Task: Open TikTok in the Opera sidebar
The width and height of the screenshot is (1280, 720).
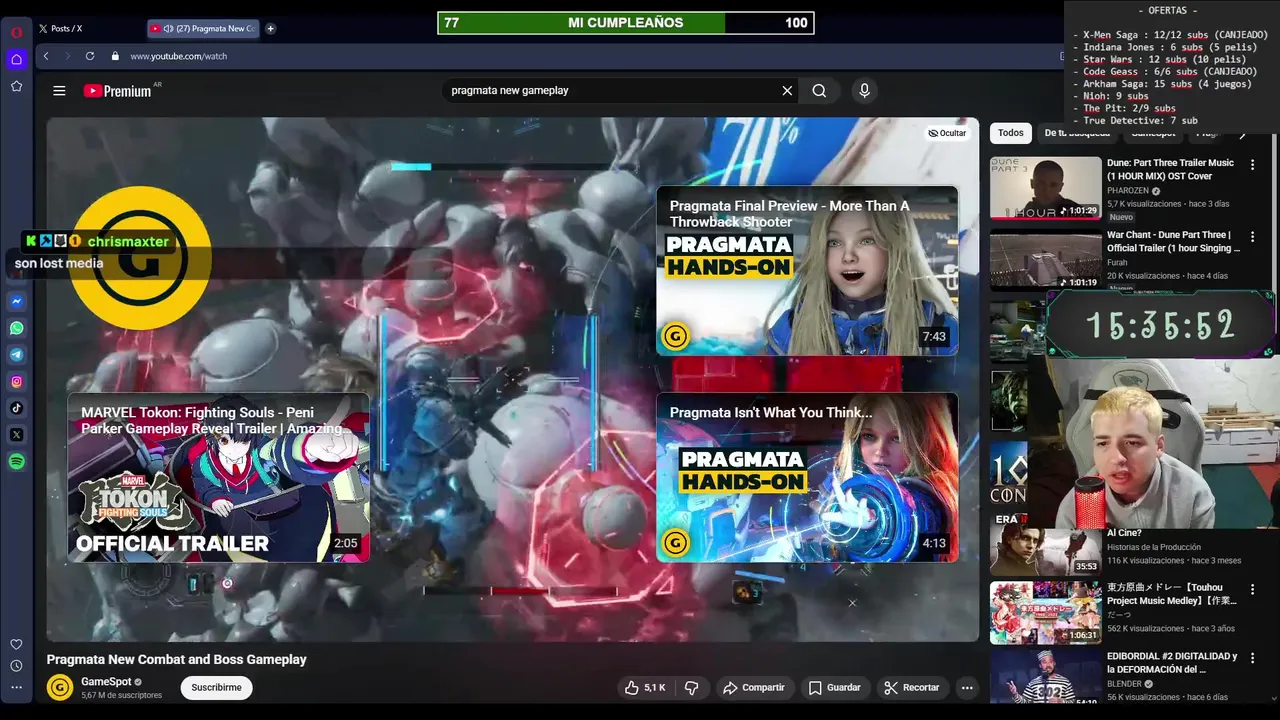Action: point(16,408)
